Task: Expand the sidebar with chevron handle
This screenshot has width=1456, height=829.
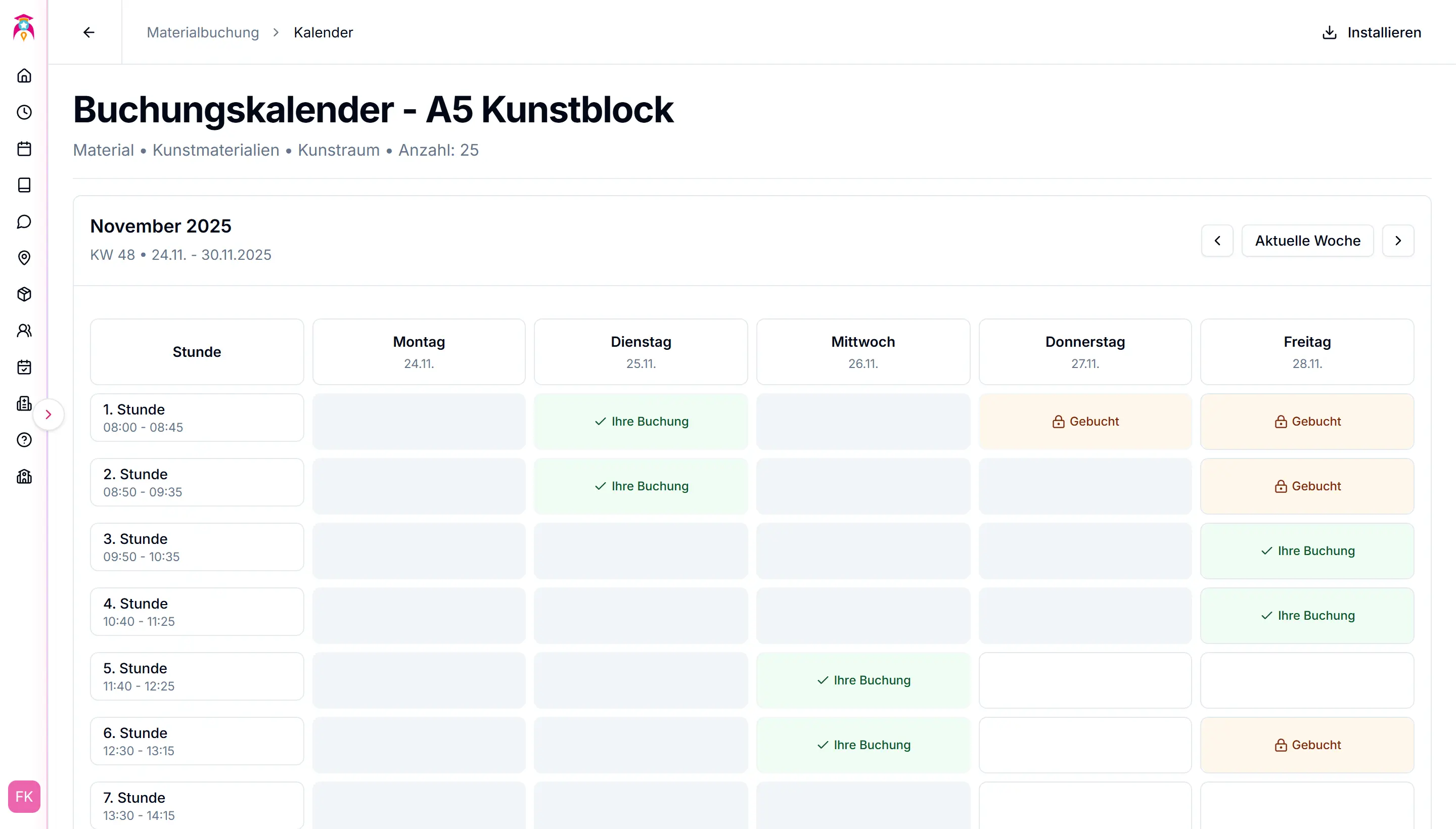Action: tap(49, 414)
